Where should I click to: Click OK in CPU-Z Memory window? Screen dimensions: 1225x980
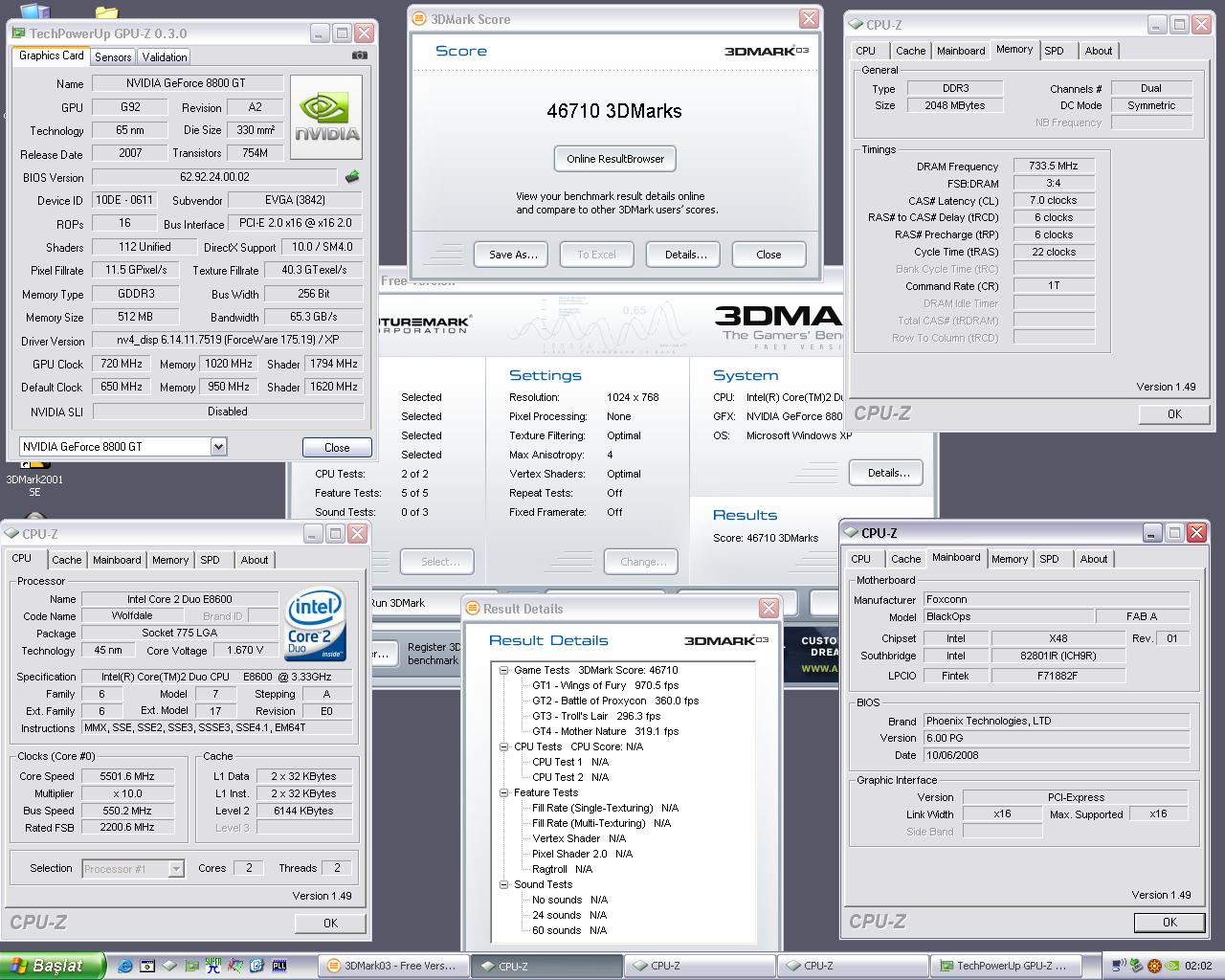[1174, 413]
